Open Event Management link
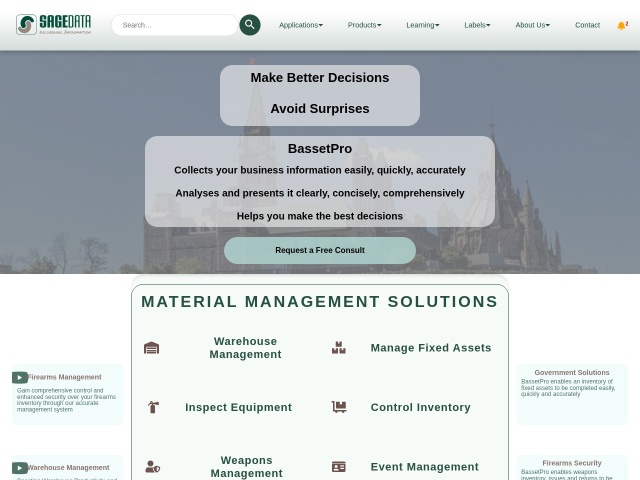Image resolution: width=640 pixels, height=480 pixels. 424,467
